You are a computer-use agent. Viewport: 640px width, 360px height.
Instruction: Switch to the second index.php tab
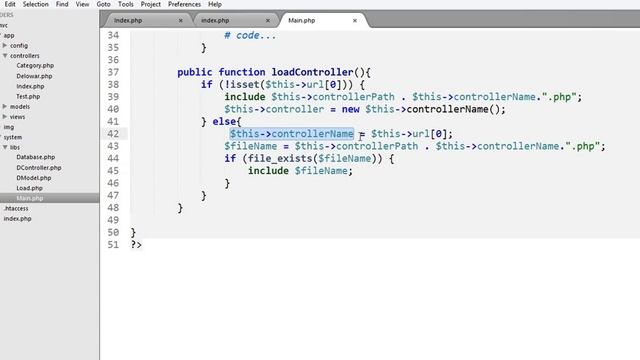(215, 20)
